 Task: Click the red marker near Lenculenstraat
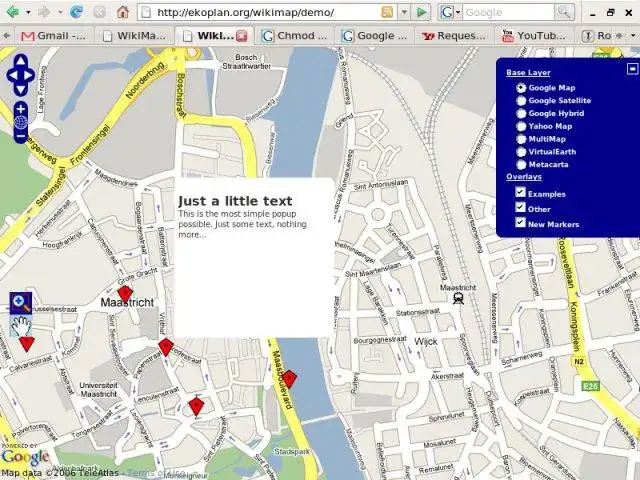pyautogui.click(x=196, y=407)
